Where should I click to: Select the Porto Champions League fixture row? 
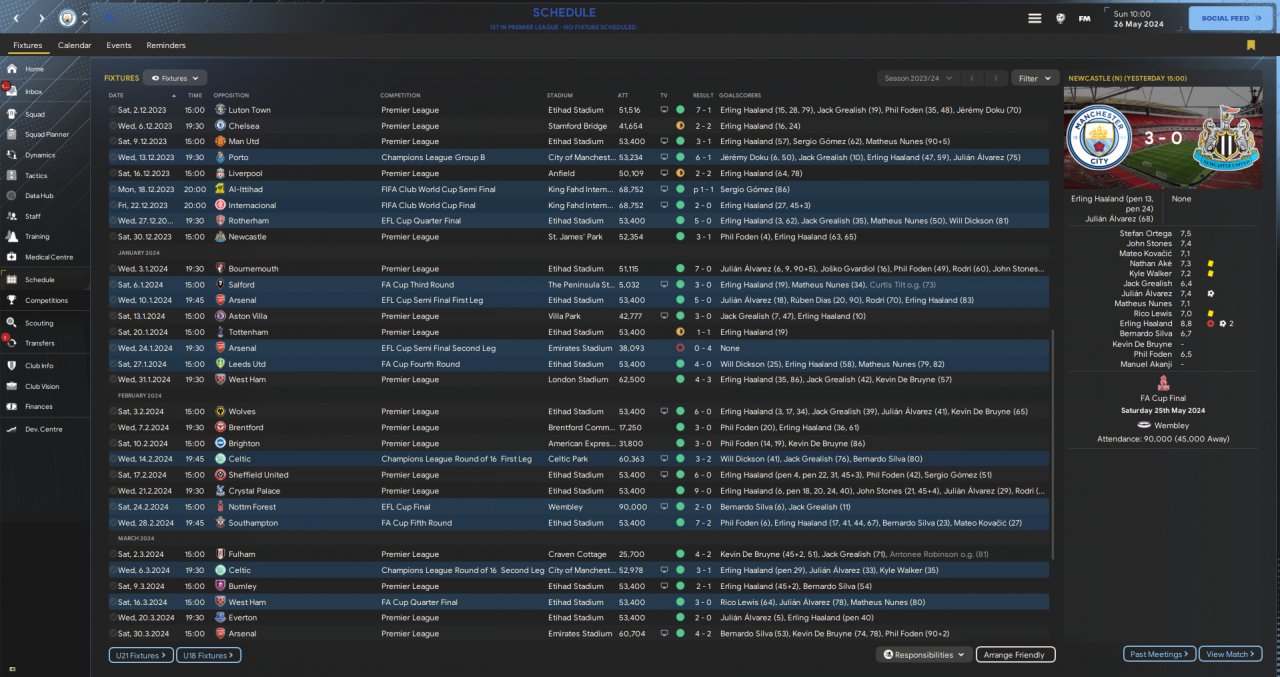pyautogui.click(x=578, y=157)
